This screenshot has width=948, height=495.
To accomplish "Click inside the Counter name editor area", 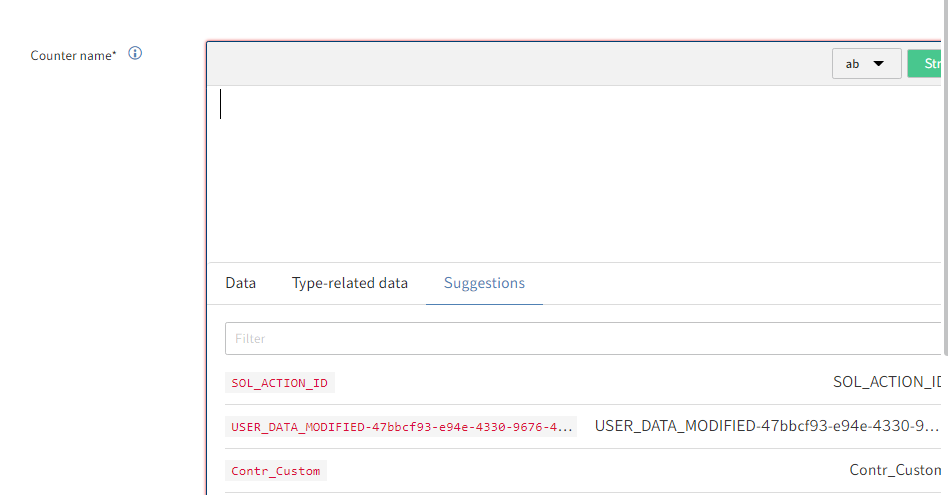I will click(x=570, y=170).
